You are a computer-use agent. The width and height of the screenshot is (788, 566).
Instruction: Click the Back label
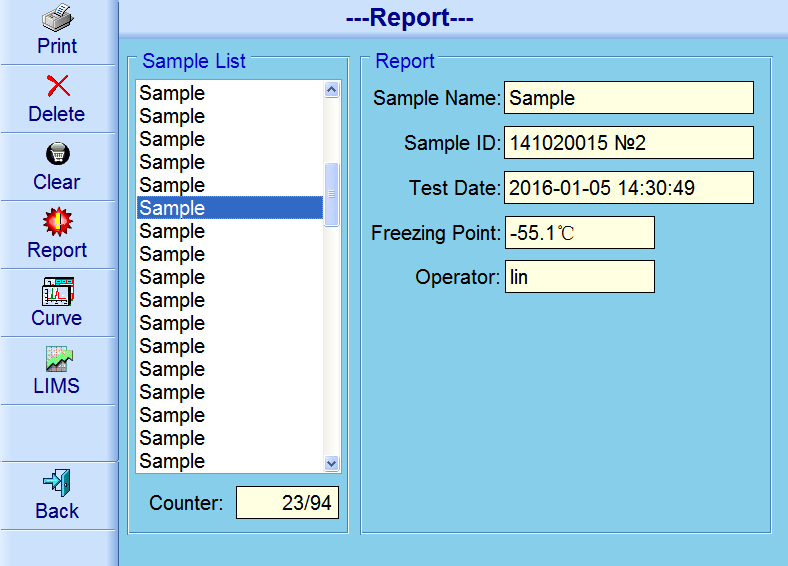(57, 511)
